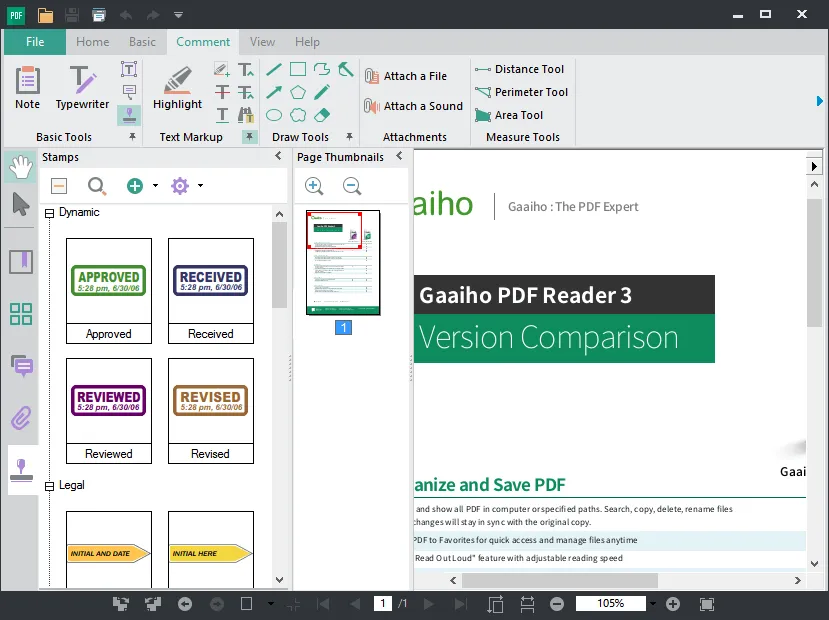The width and height of the screenshot is (829, 620).
Task: Open the File menu
Action: tap(34, 42)
